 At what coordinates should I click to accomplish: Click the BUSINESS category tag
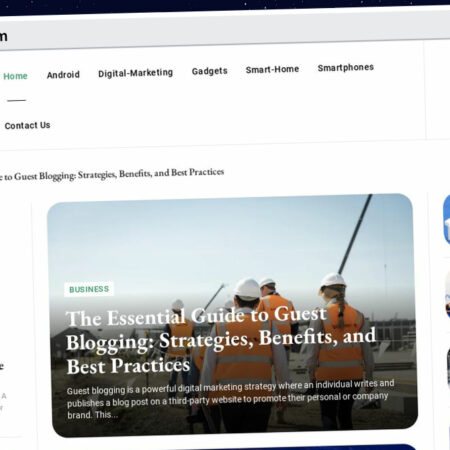[x=89, y=289]
